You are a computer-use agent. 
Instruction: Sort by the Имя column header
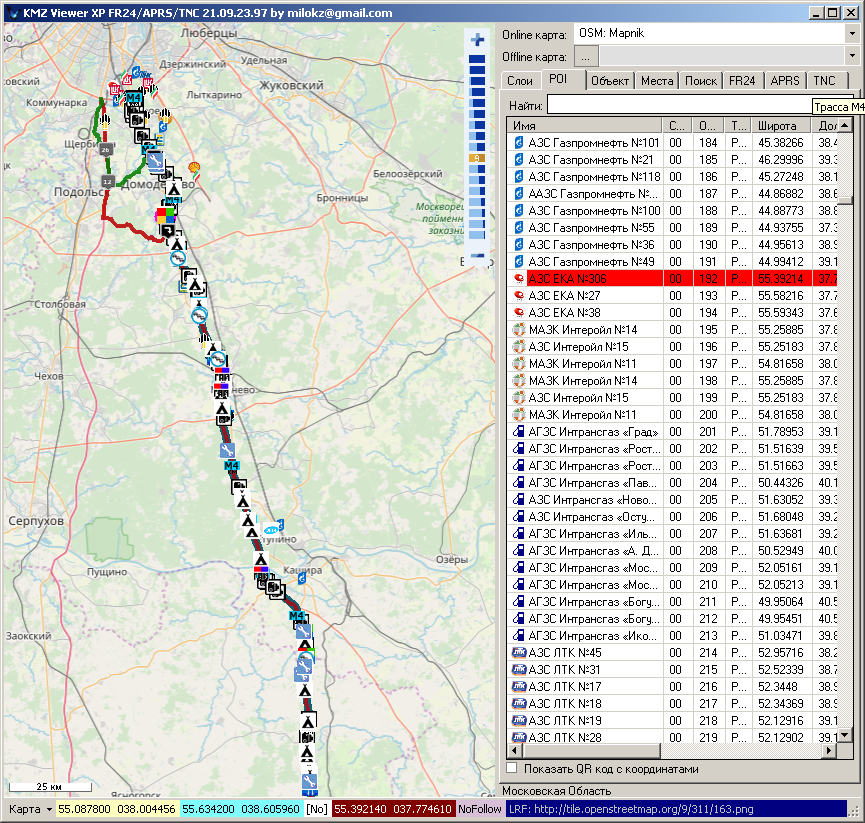(x=584, y=125)
